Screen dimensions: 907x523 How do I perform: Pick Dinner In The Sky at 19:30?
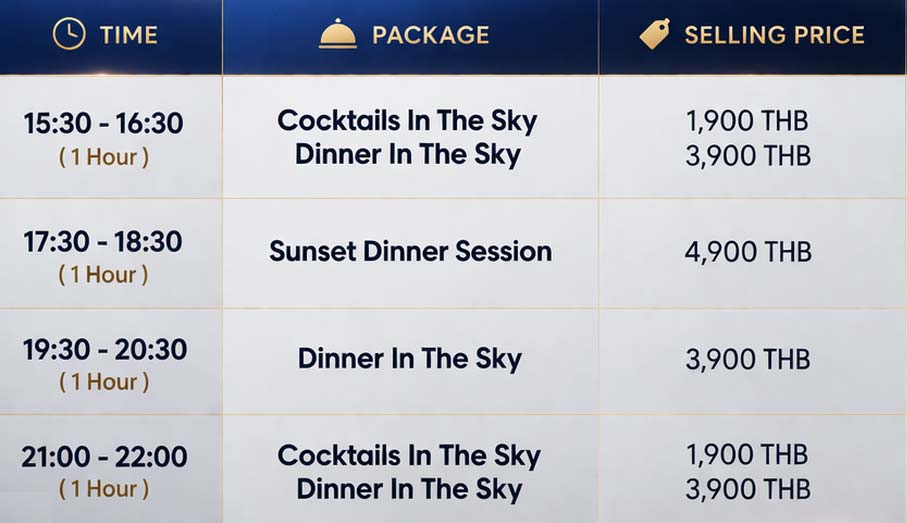tap(410, 359)
